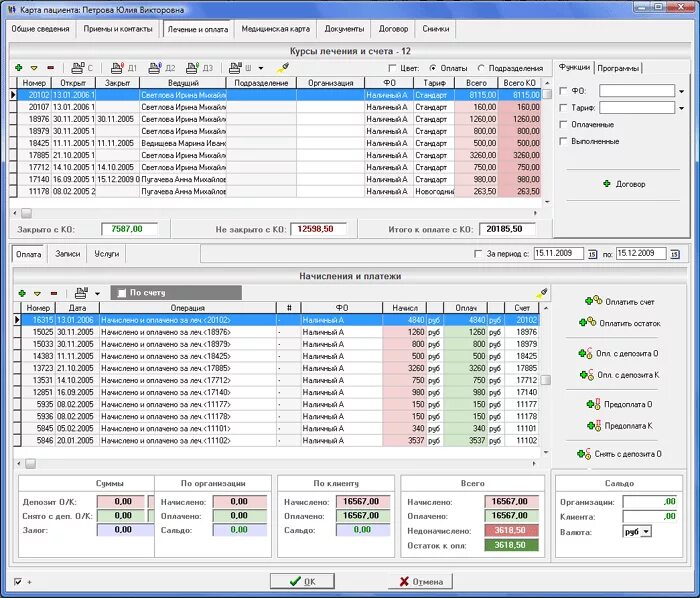Click the print icon in payments toolbar
This screenshot has width=700, height=598.
click(x=81, y=293)
